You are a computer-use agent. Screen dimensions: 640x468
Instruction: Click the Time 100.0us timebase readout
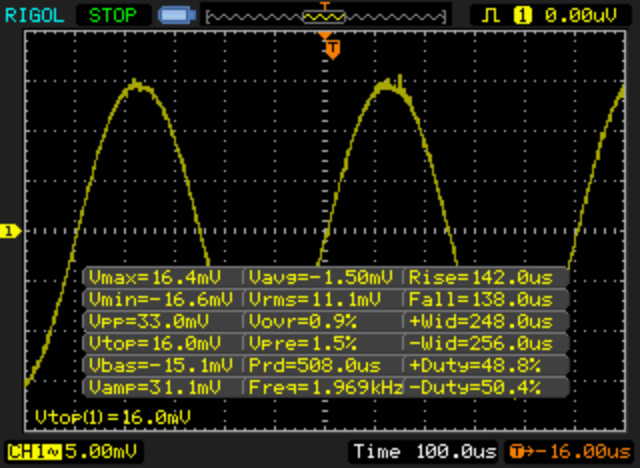tap(425, 452)
